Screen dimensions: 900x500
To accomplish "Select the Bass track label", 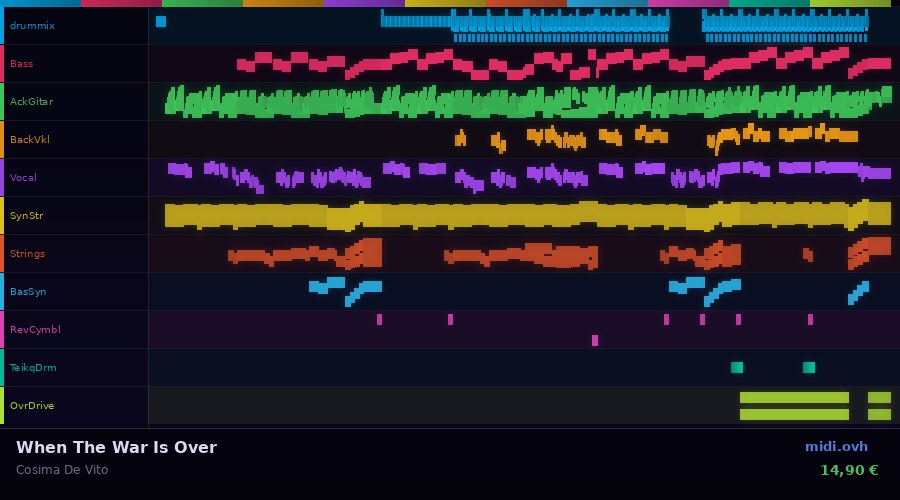I will pos(21,64).
